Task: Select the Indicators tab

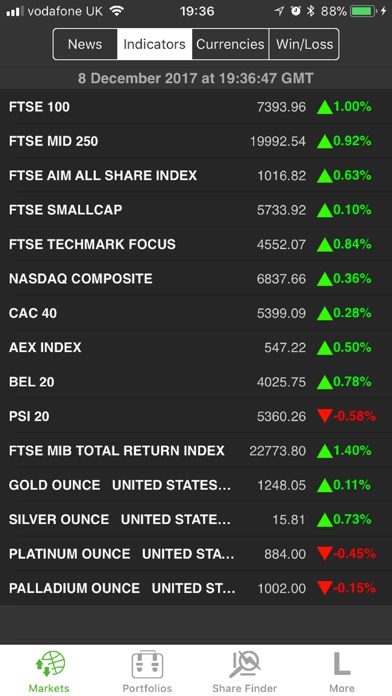Action: click(154, 44)
